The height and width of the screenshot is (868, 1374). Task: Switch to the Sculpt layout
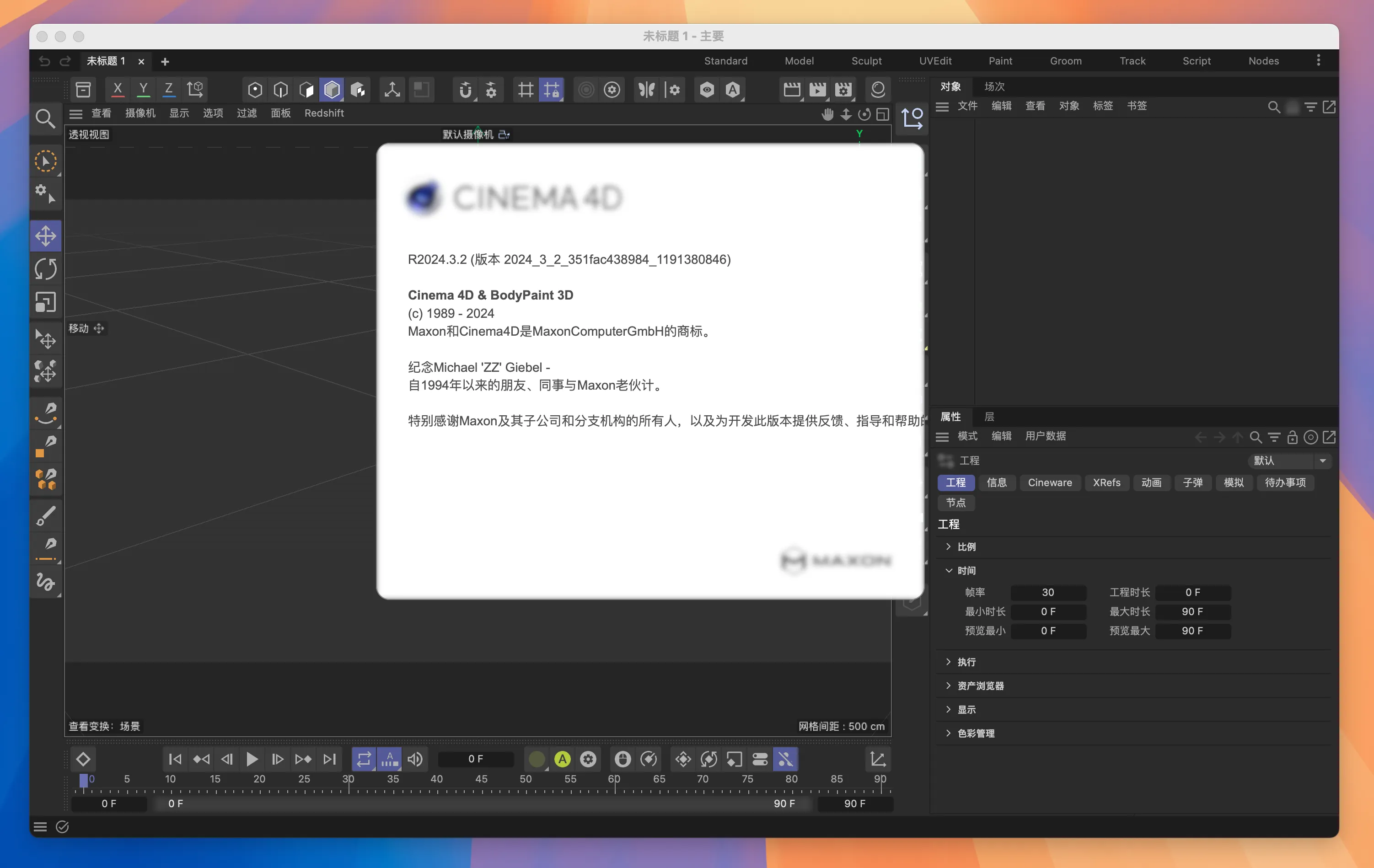click(x=866, y=61)
